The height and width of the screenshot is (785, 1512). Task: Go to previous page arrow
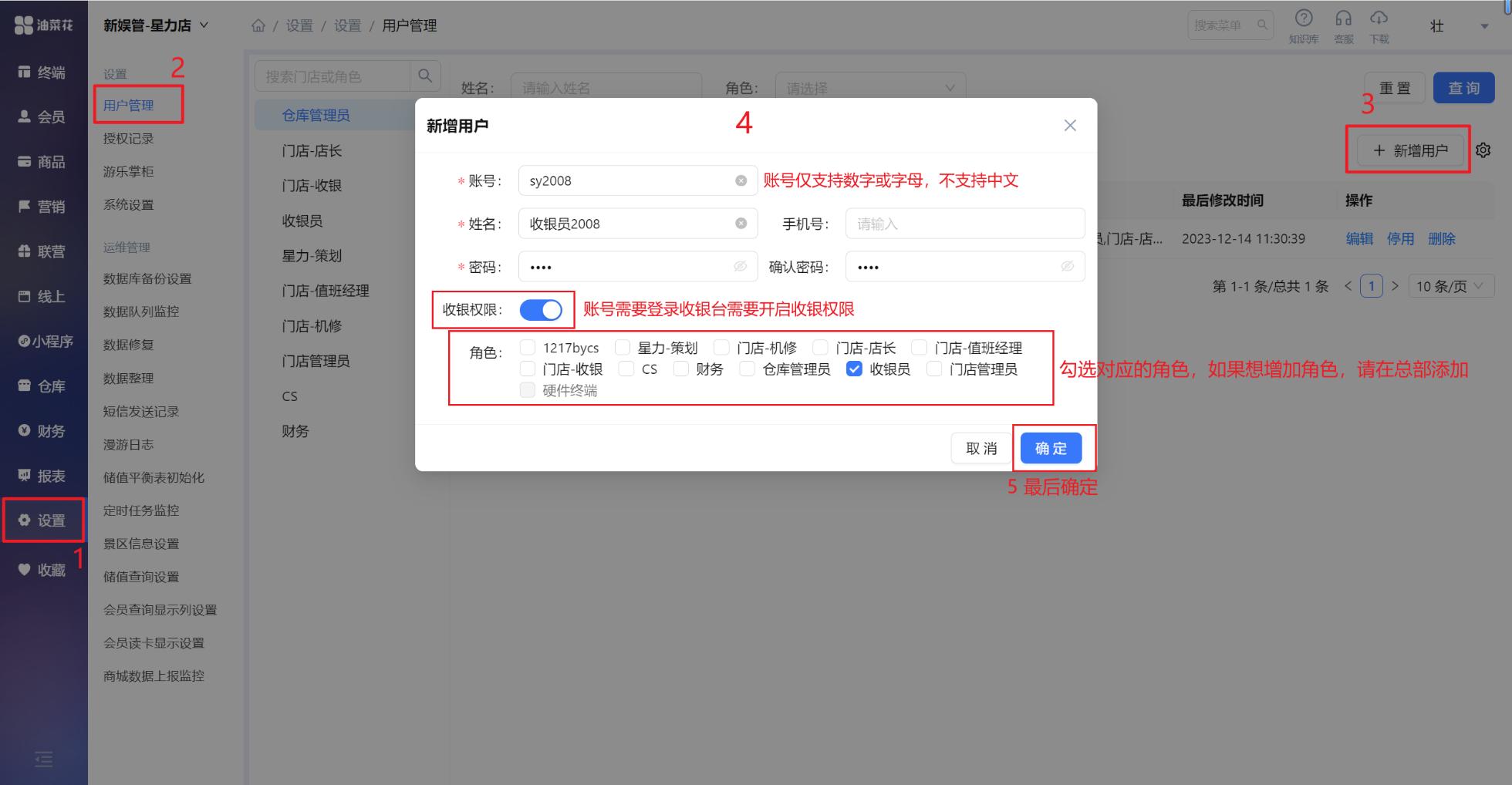[1348, 287]
